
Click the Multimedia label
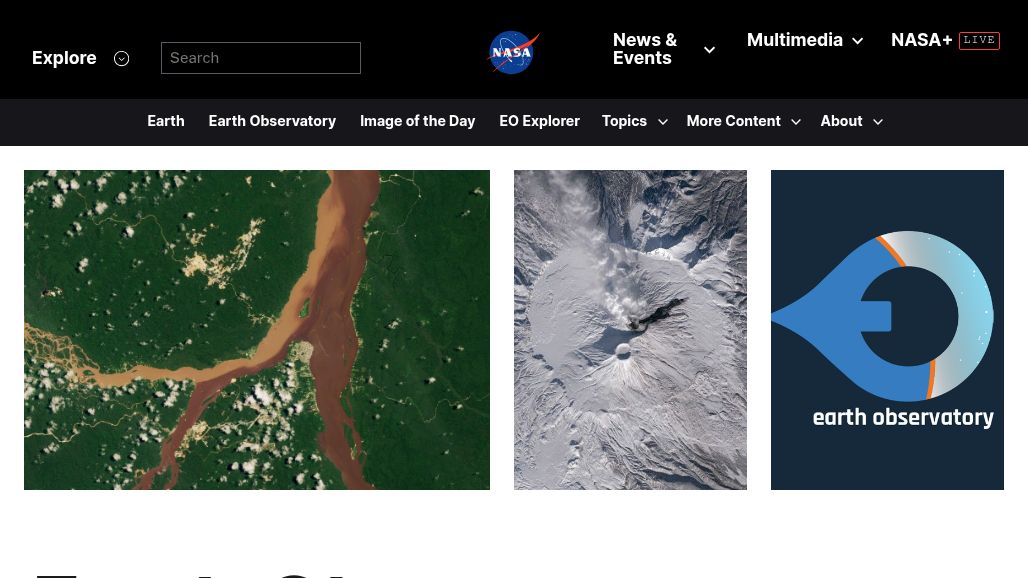pyautogui.click(x=795, y=40)
